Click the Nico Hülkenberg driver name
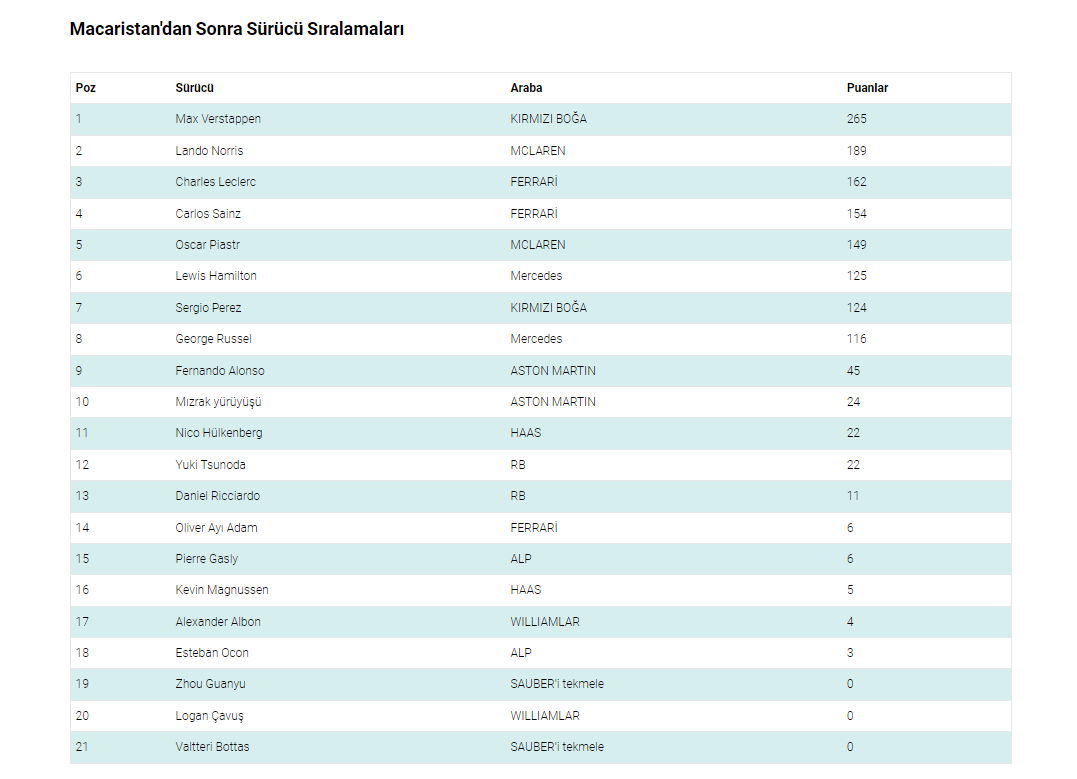1077x779 pixels. coord(219,433)
